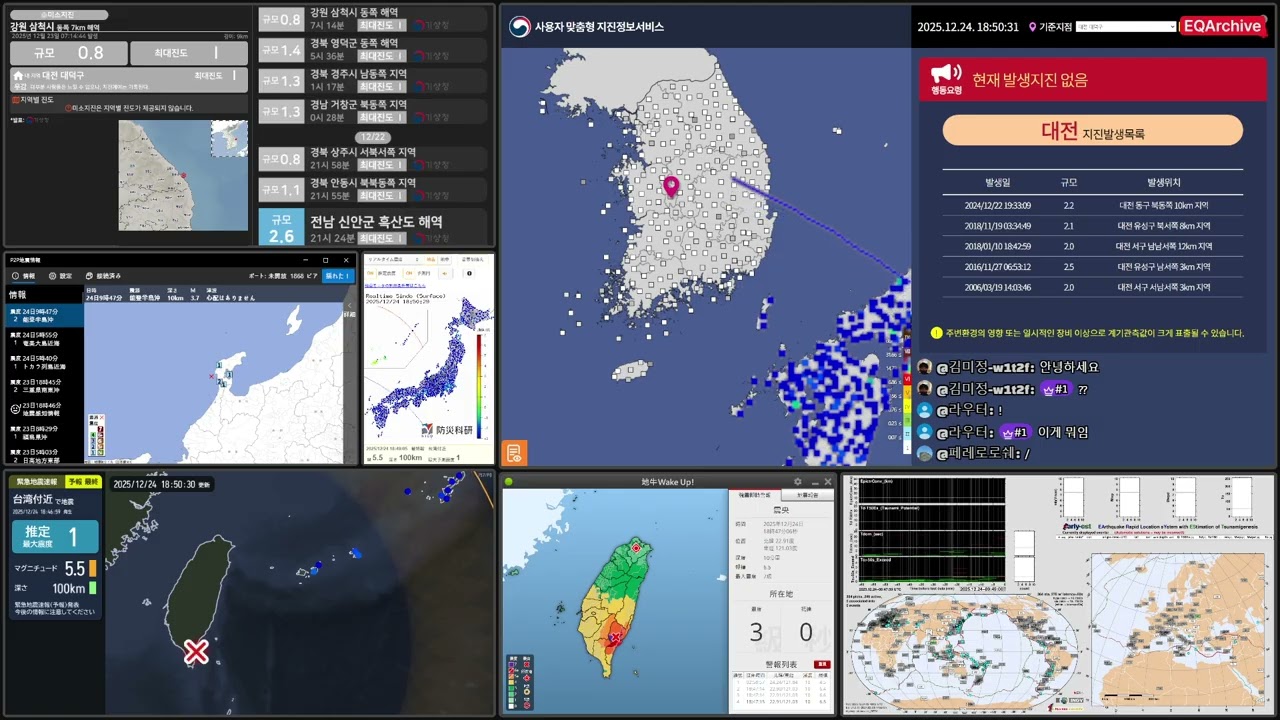Click the 지역별 진도 map icon
1280x720 pixels.
pos(15,100)
